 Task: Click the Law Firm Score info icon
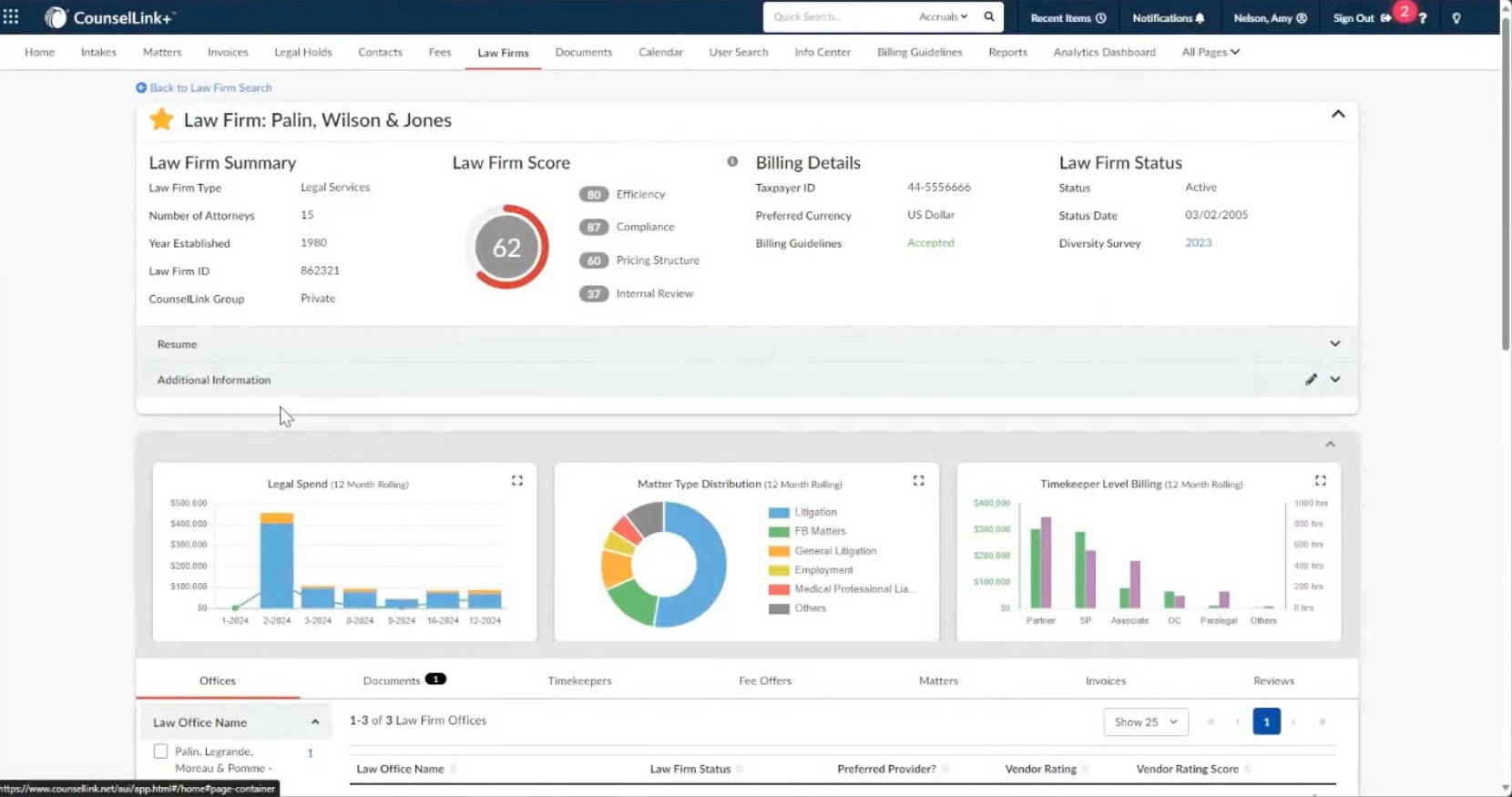tap(732, 161)
